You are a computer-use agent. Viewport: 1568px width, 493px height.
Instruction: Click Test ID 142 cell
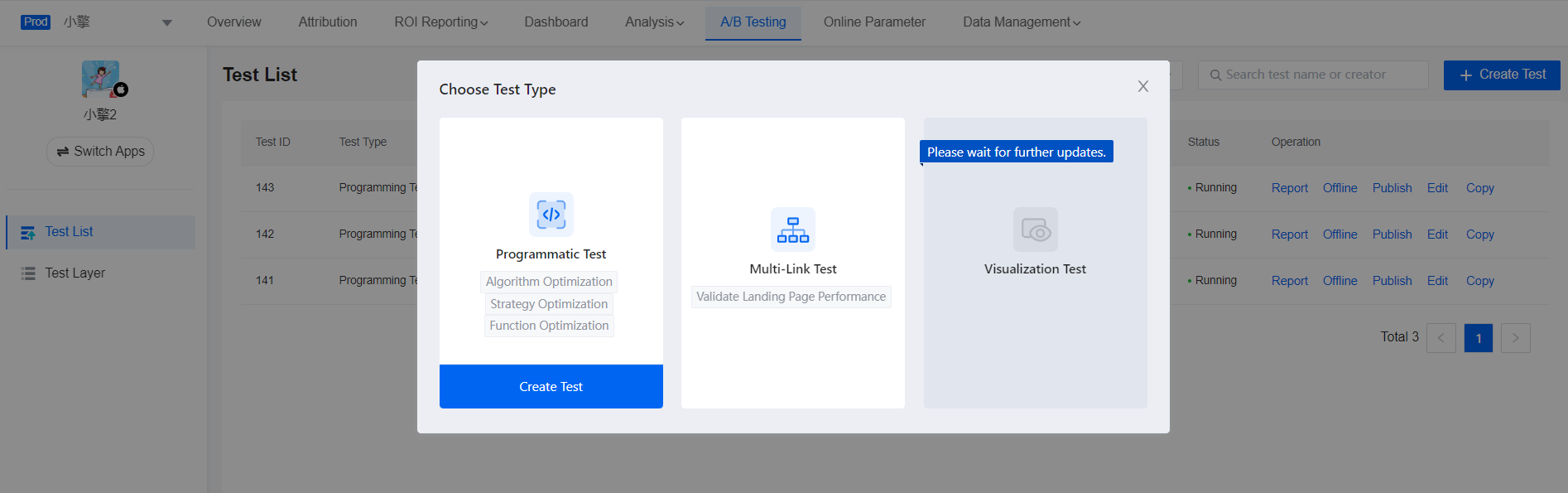(265, 234)
